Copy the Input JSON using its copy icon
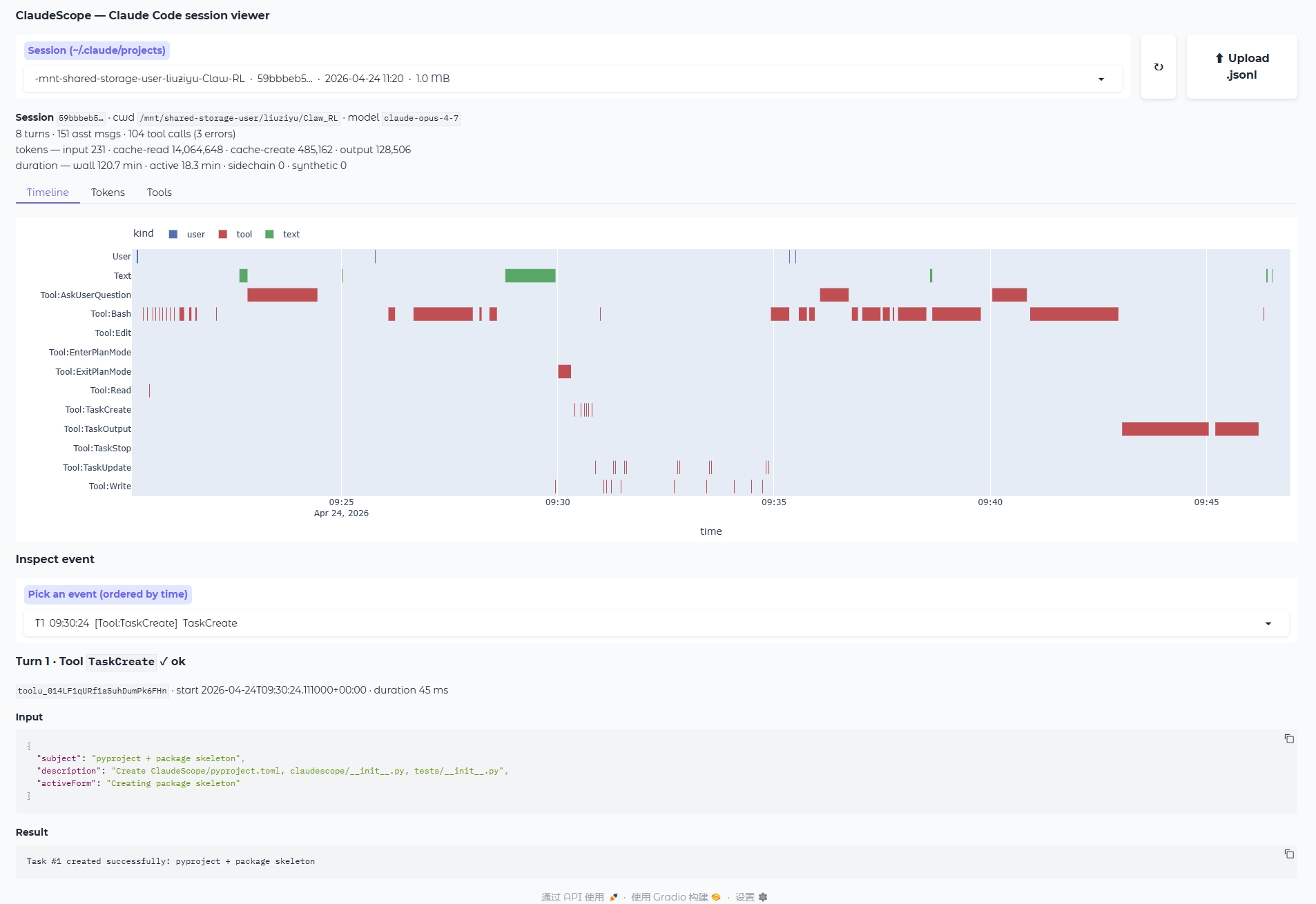Viewport: 1316px width, 904px height. click(1290, 738)
